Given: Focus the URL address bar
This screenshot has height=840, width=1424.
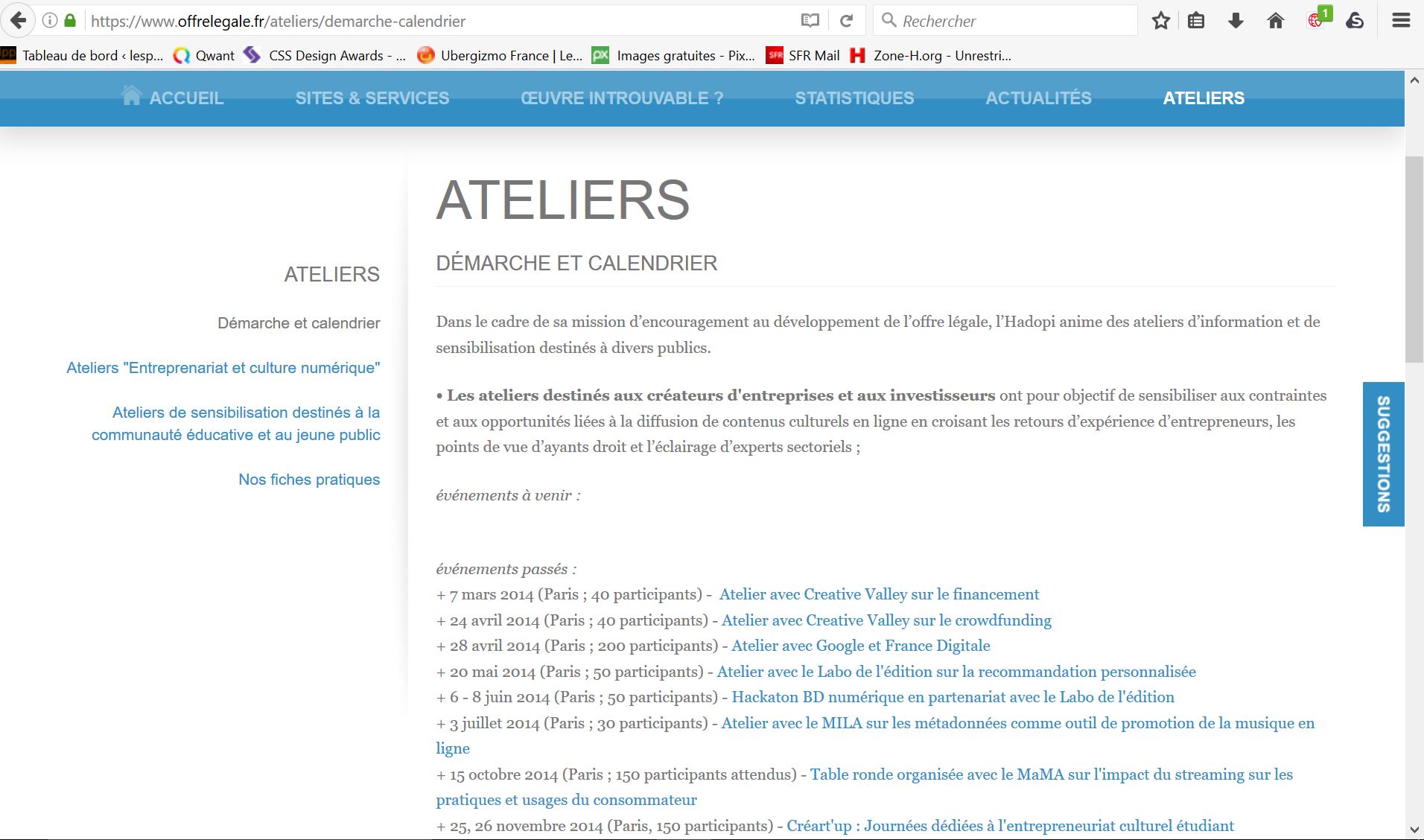Looking at the screenshot, I should click(x=439, y=21).
